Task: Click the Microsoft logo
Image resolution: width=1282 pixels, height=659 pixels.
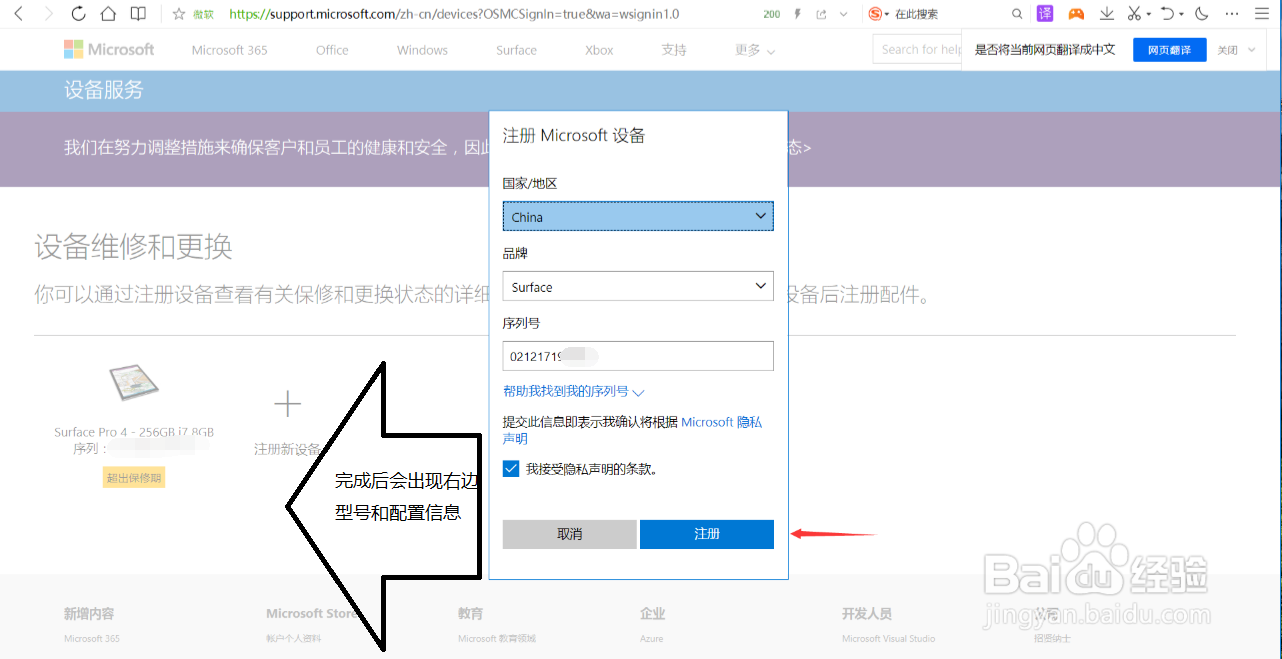Action: pyautogui.click(x=109, y=49)
